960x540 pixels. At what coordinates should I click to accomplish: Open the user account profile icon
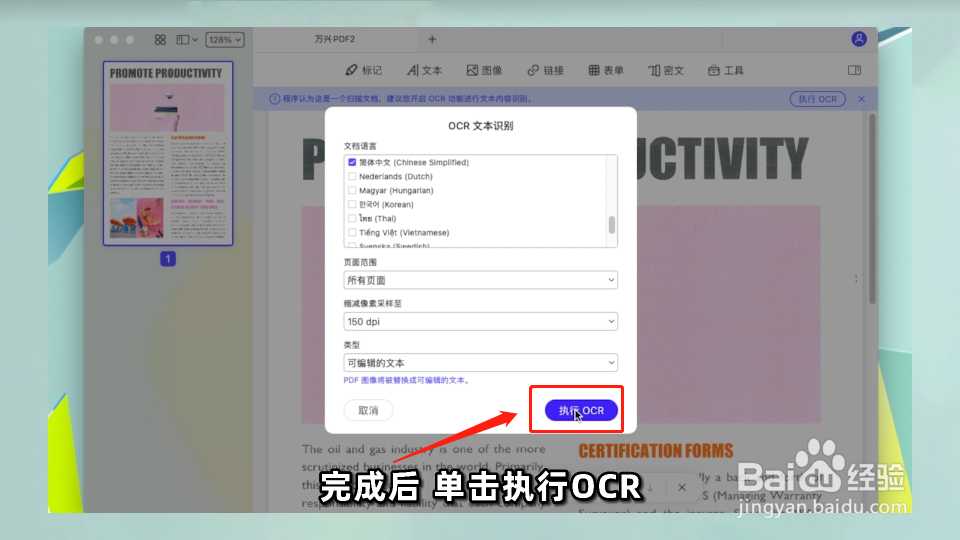pos(859,39)
